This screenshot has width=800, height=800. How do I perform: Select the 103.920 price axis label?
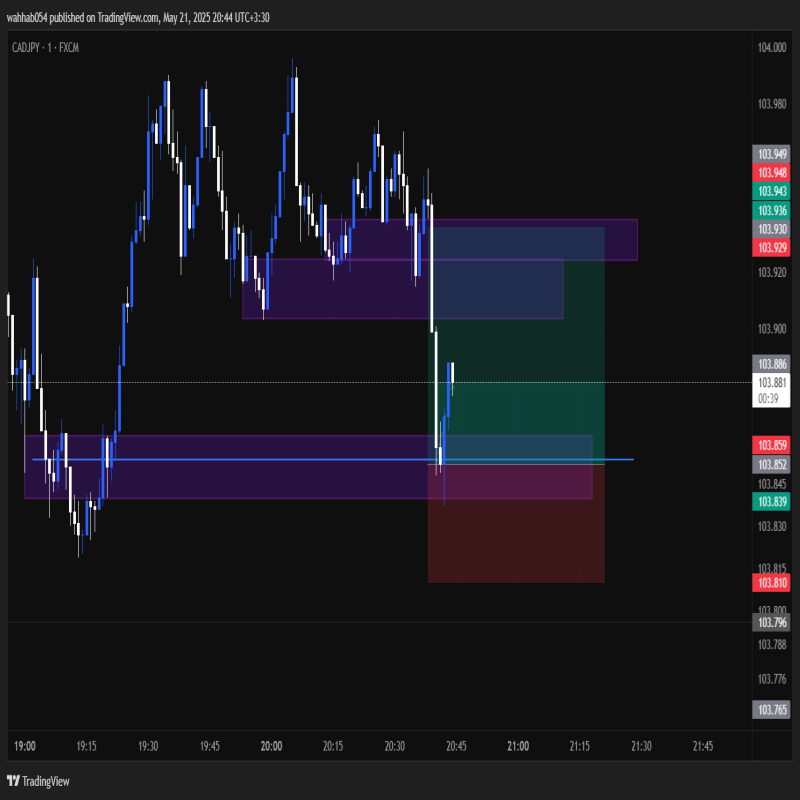coord(771,272)
